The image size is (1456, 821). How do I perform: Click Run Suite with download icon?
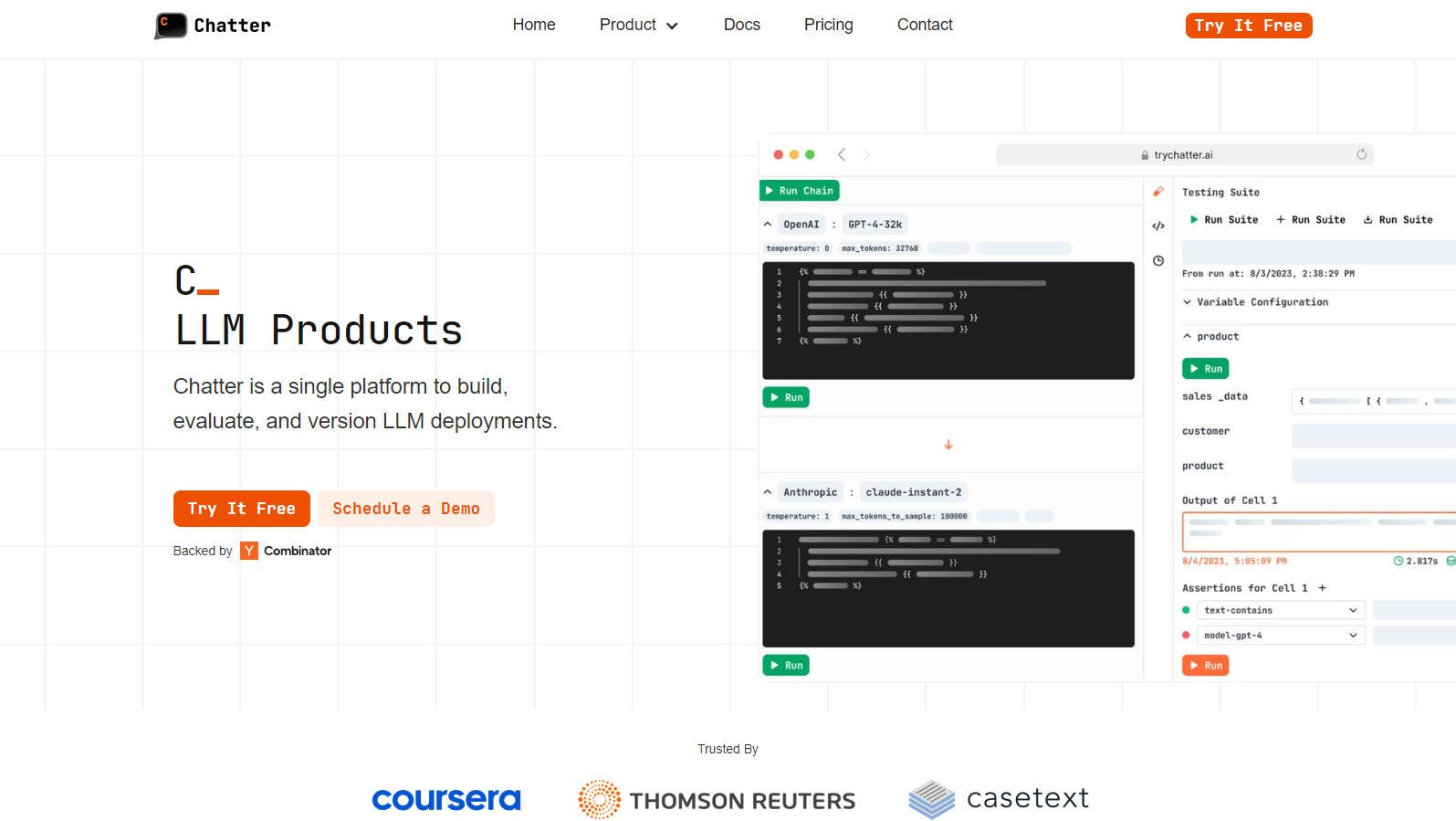tap(1398, 220)
